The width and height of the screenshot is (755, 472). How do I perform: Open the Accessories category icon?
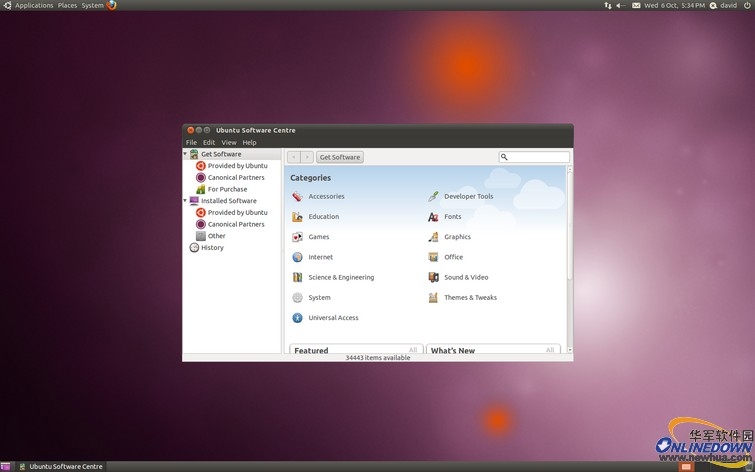(298, 197)
